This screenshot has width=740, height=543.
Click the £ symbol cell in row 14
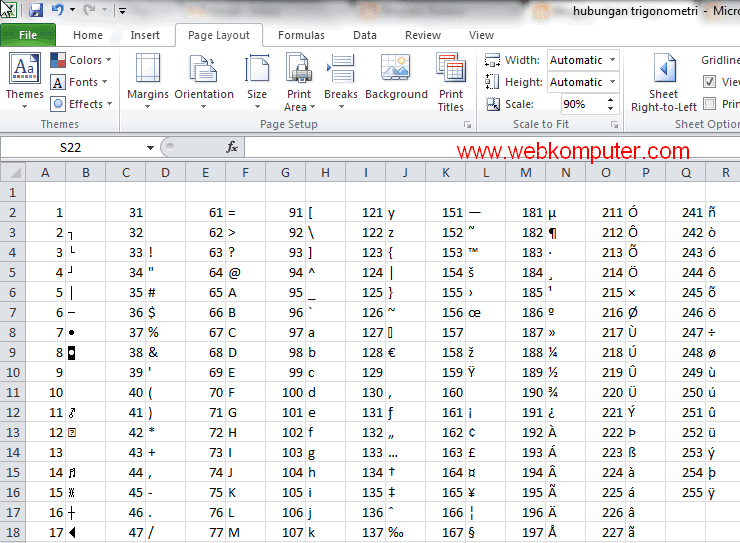click(x=486, y=452)
